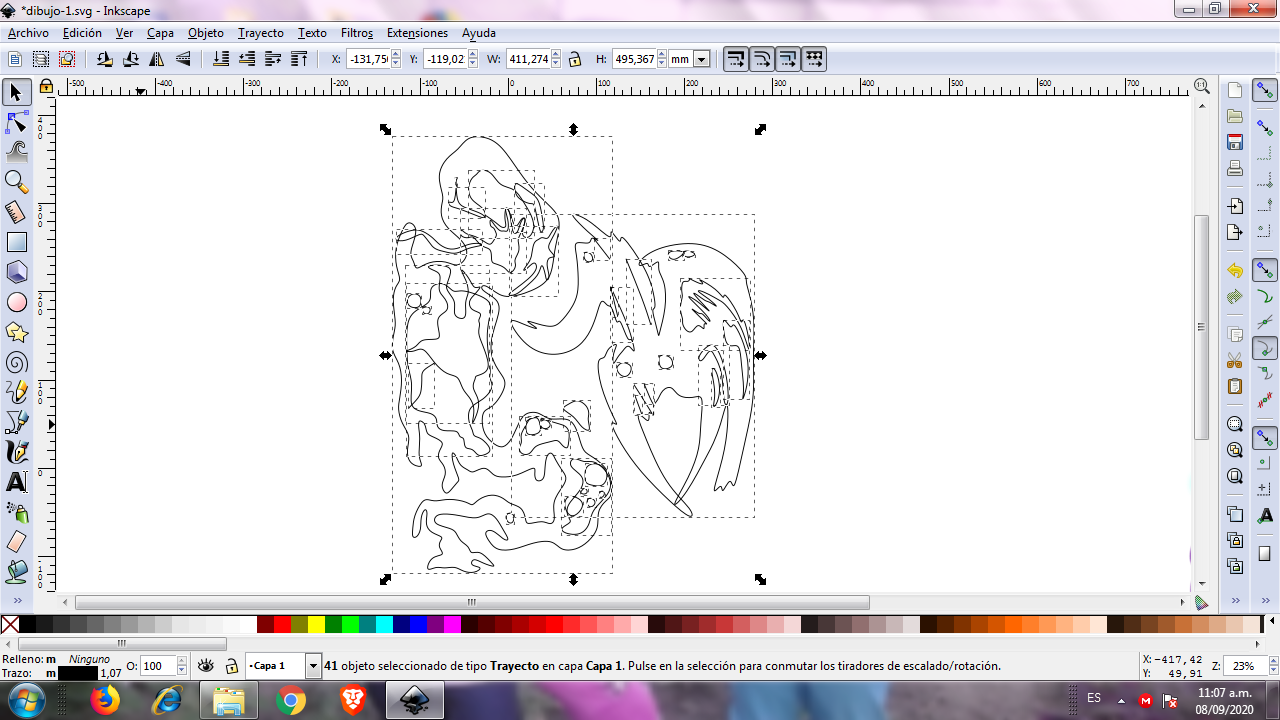Image resolution: width=1280 pixels, height=720 pixels.
Task: Increase opacity O spinner value
Action: point(182,662)
